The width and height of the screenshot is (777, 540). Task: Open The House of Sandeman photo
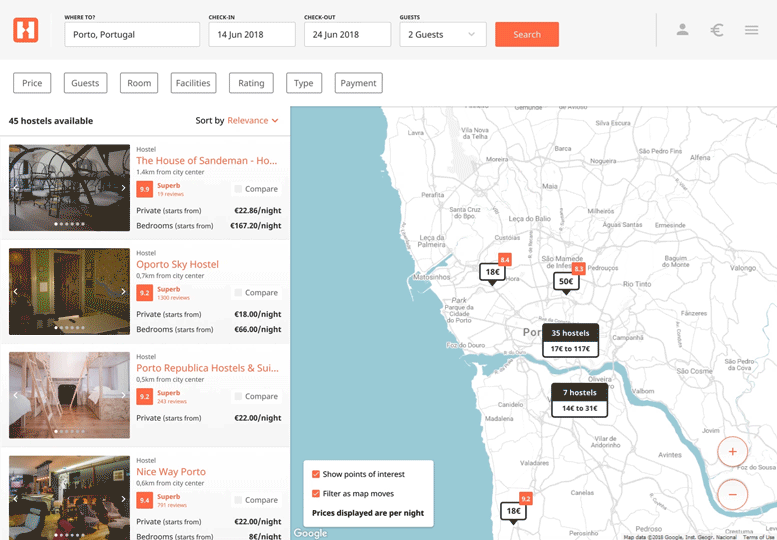[x=69, y=188]
